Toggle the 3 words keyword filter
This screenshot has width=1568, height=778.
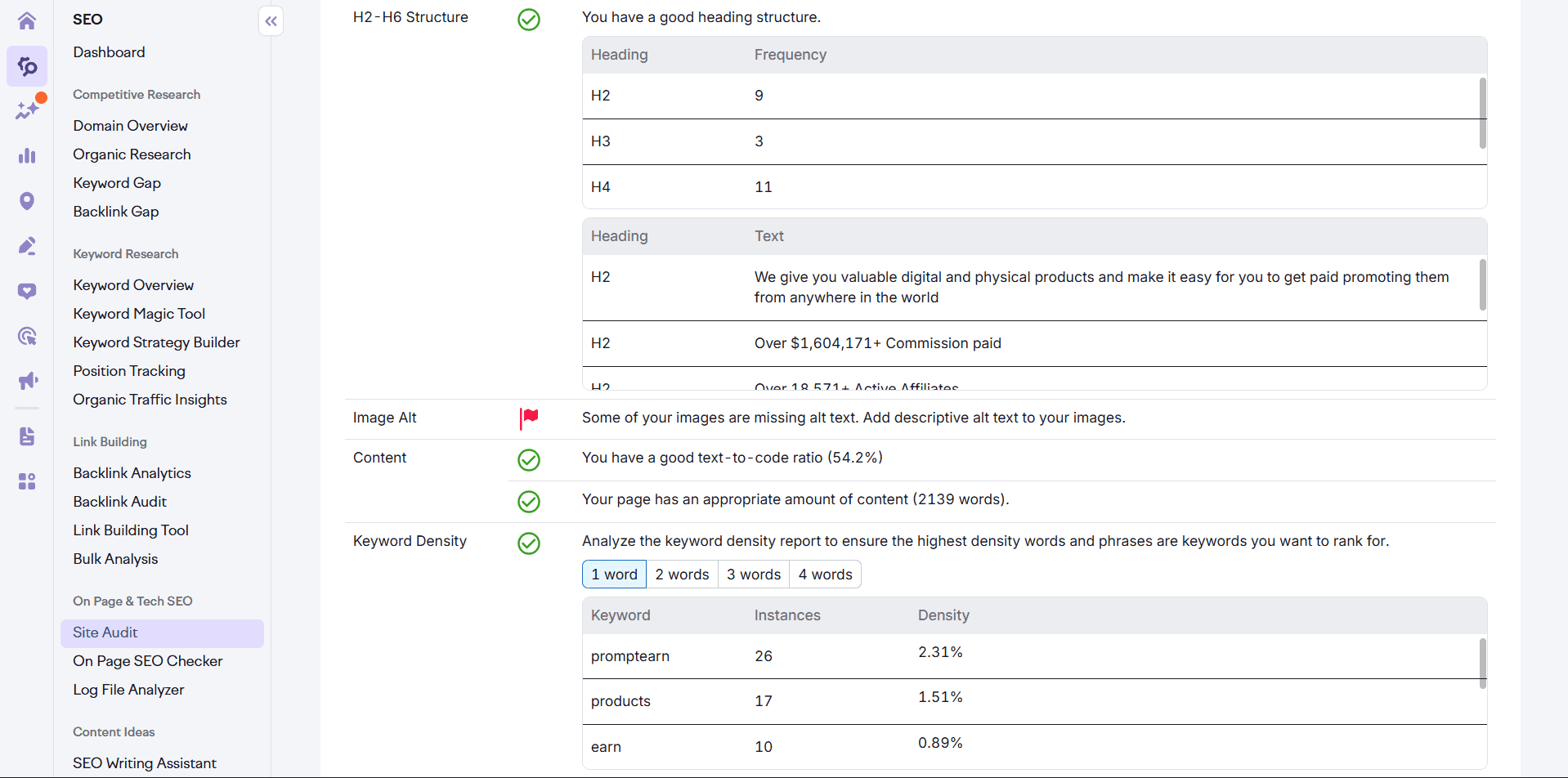752,574
